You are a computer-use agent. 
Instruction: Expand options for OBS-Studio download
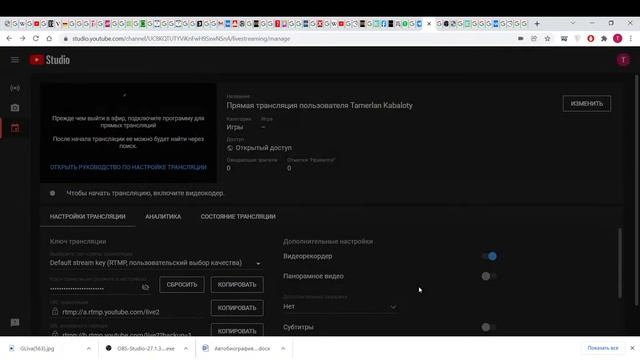[x=186, y=348]
